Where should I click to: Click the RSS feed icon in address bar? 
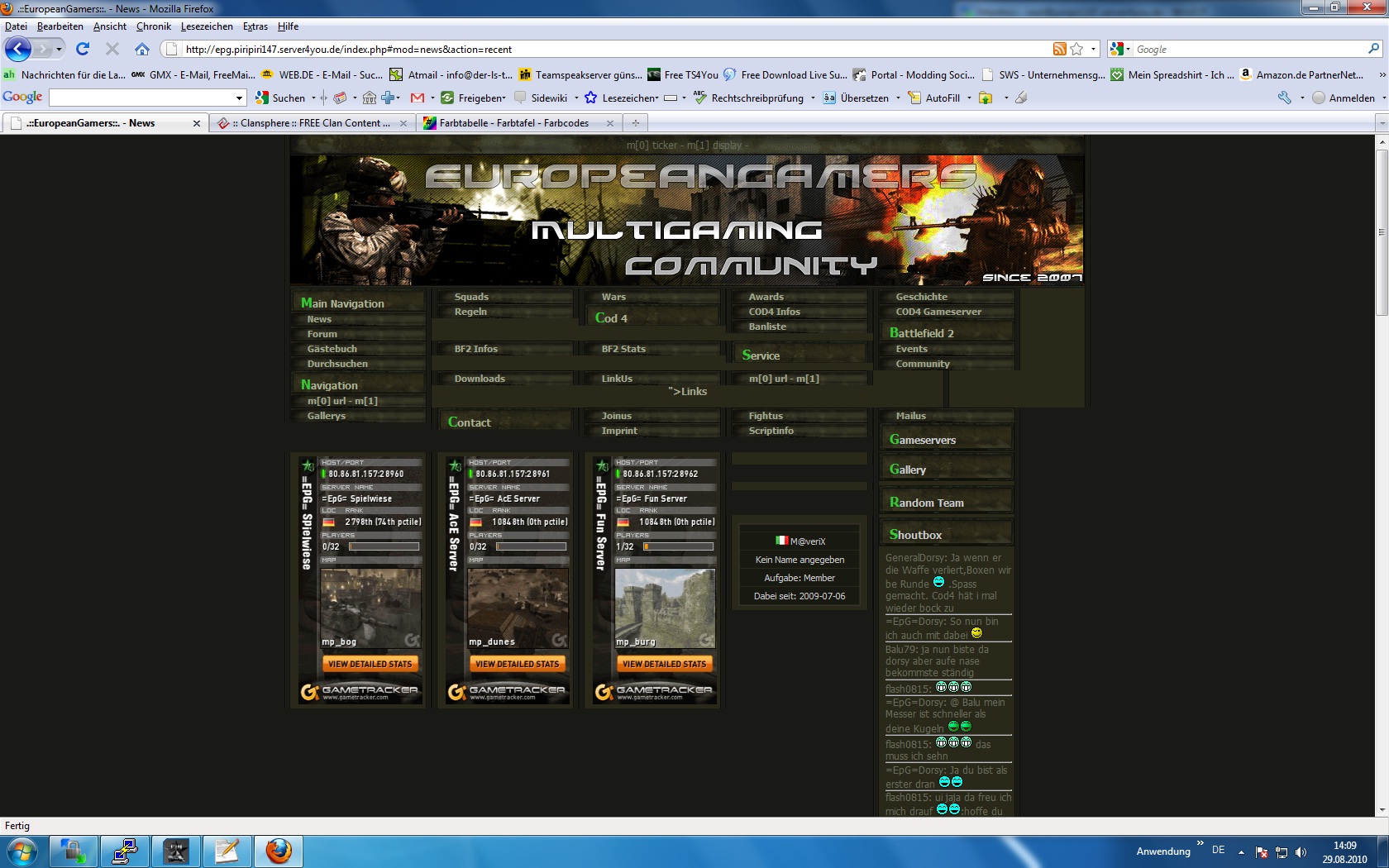click(x=1059, y=50)
